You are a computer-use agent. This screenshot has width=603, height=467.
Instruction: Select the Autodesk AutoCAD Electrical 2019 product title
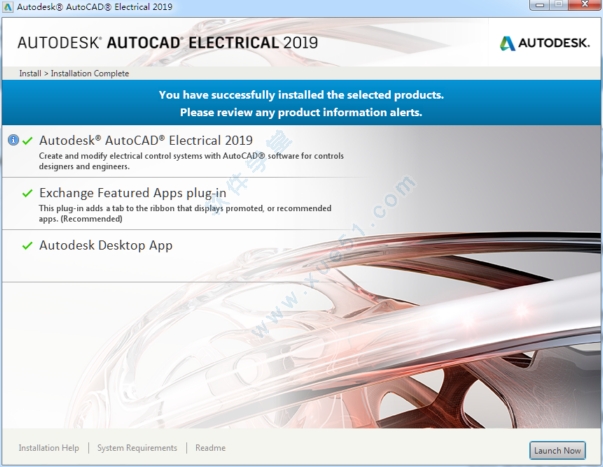coord(145,140)
